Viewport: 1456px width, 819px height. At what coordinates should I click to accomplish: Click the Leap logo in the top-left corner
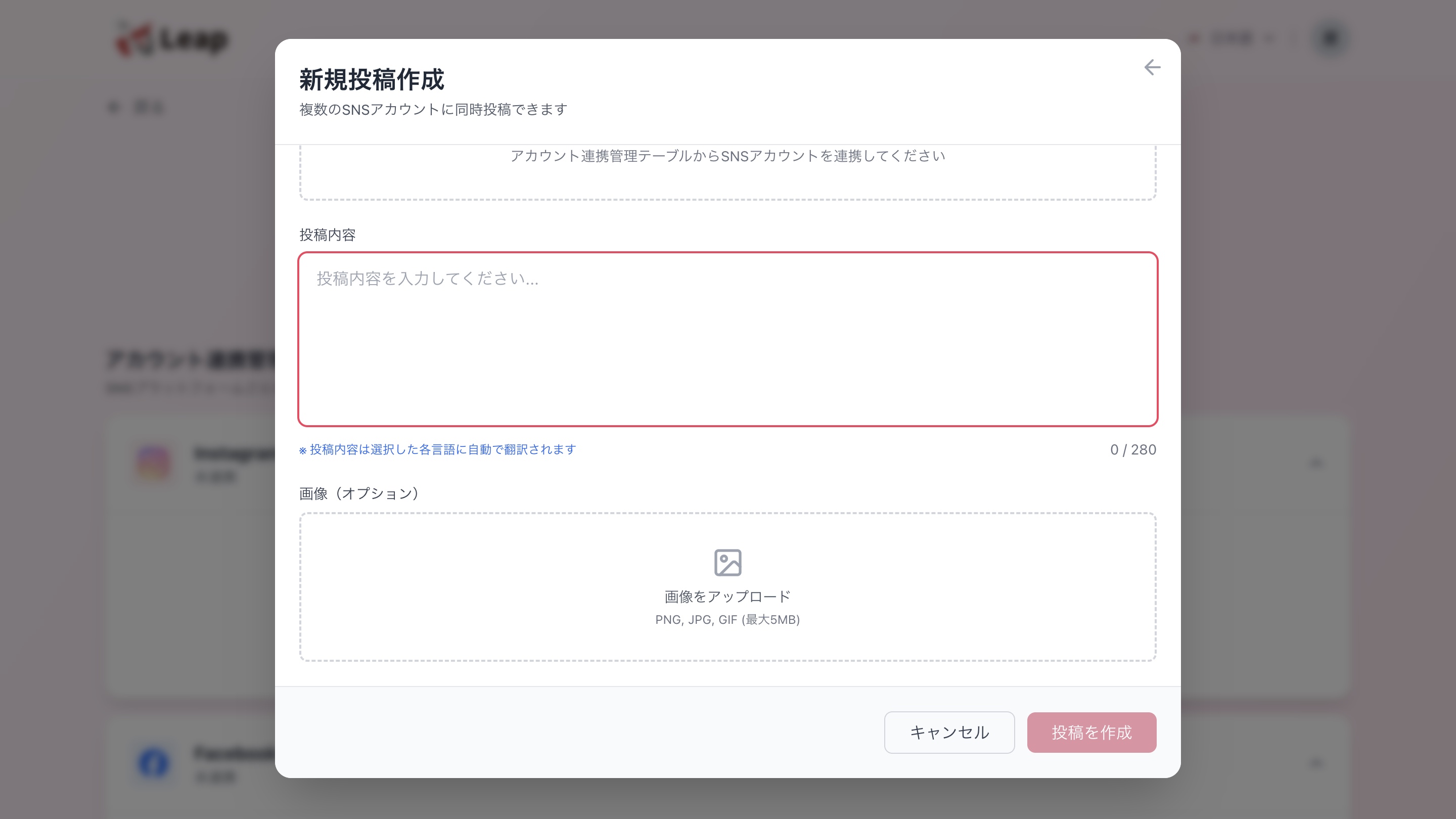coord(172,39)
